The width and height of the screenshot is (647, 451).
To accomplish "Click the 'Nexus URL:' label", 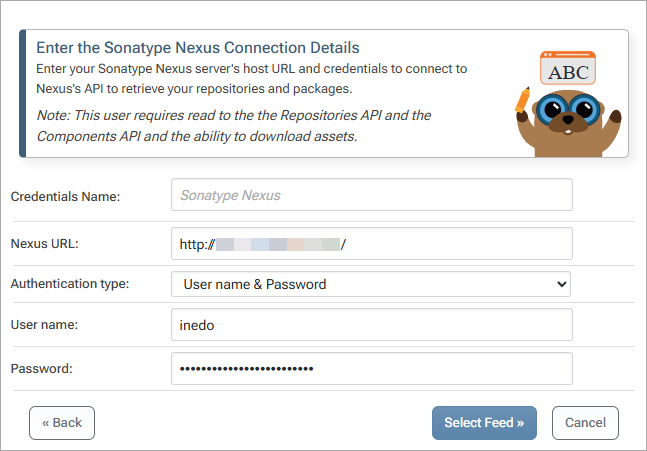I will pos(45,244).
